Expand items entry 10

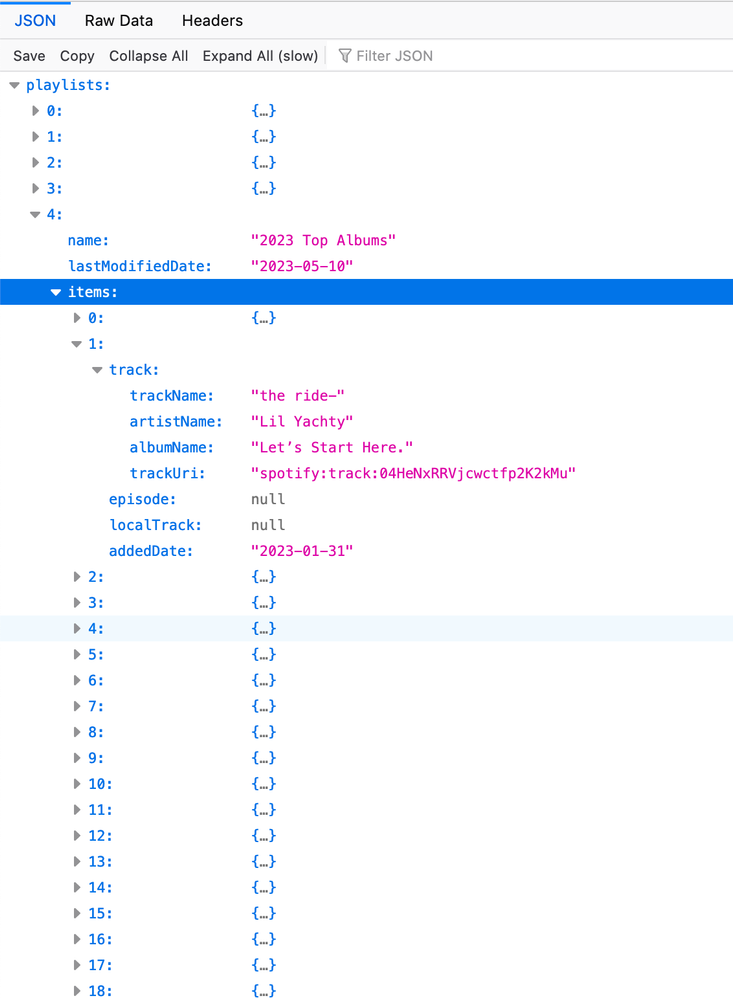(77, 784)
